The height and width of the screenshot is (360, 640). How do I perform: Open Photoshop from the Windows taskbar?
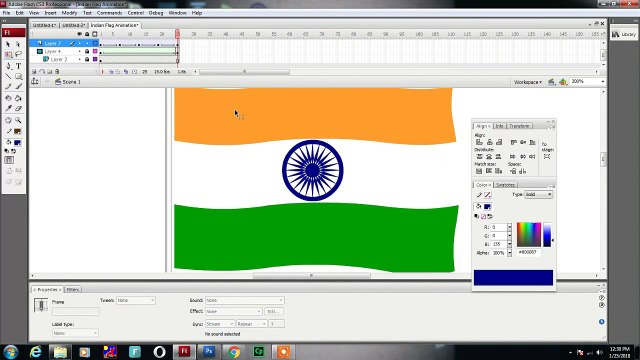pyautogui.click(x=209, y=351)
